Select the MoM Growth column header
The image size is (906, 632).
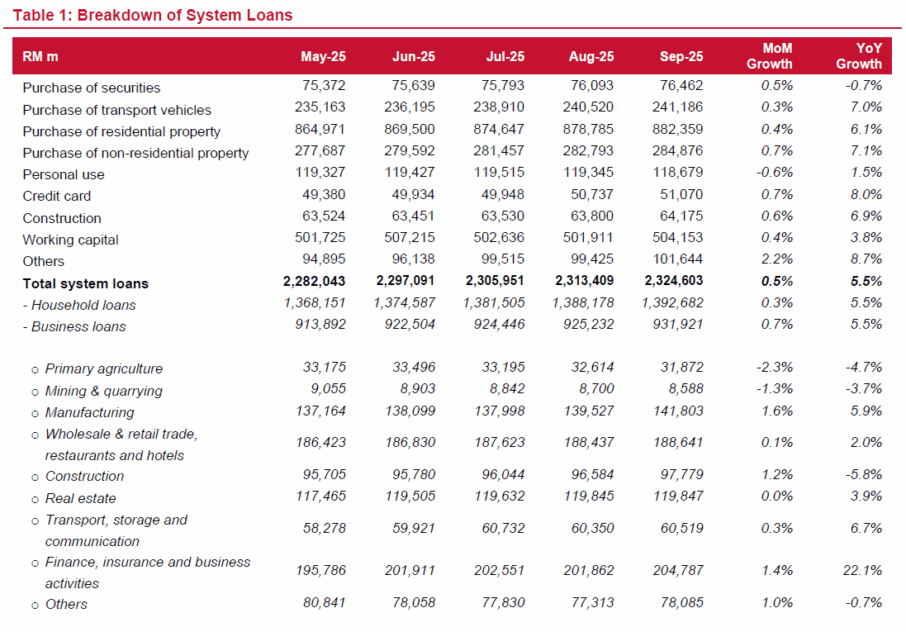pos(769,57)
